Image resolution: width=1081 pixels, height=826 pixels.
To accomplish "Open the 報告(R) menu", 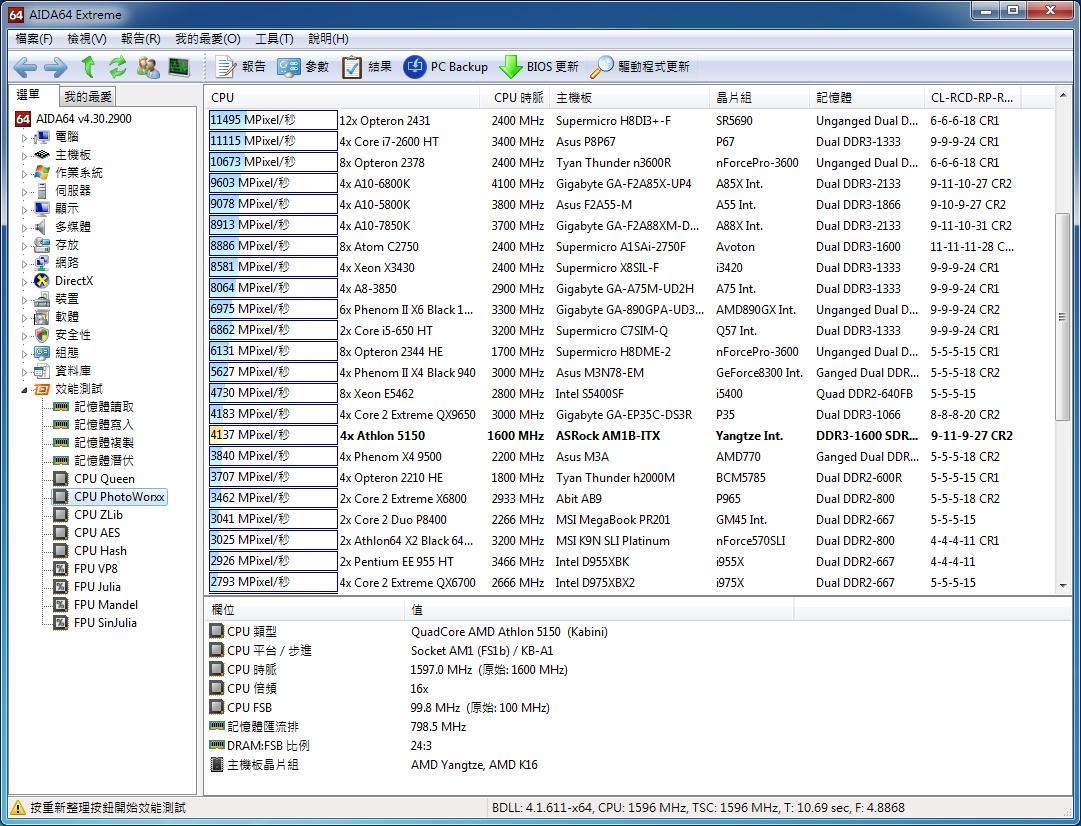I will [141, 39].
